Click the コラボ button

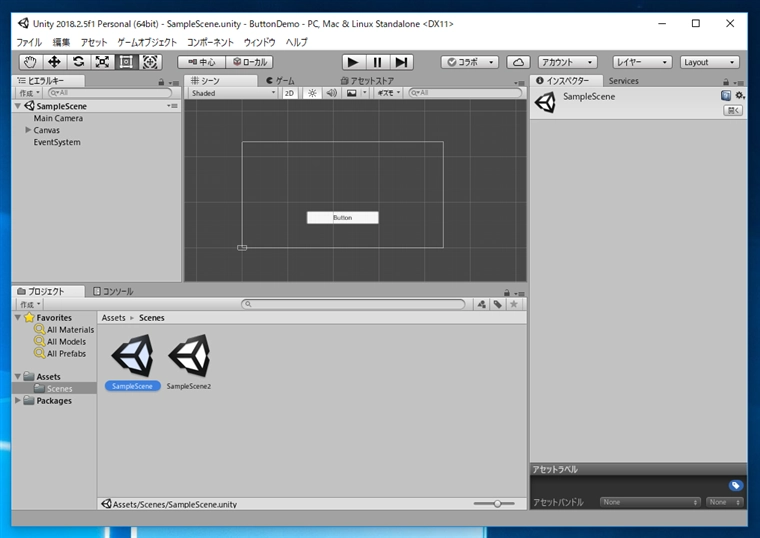(x=469, y=62)
